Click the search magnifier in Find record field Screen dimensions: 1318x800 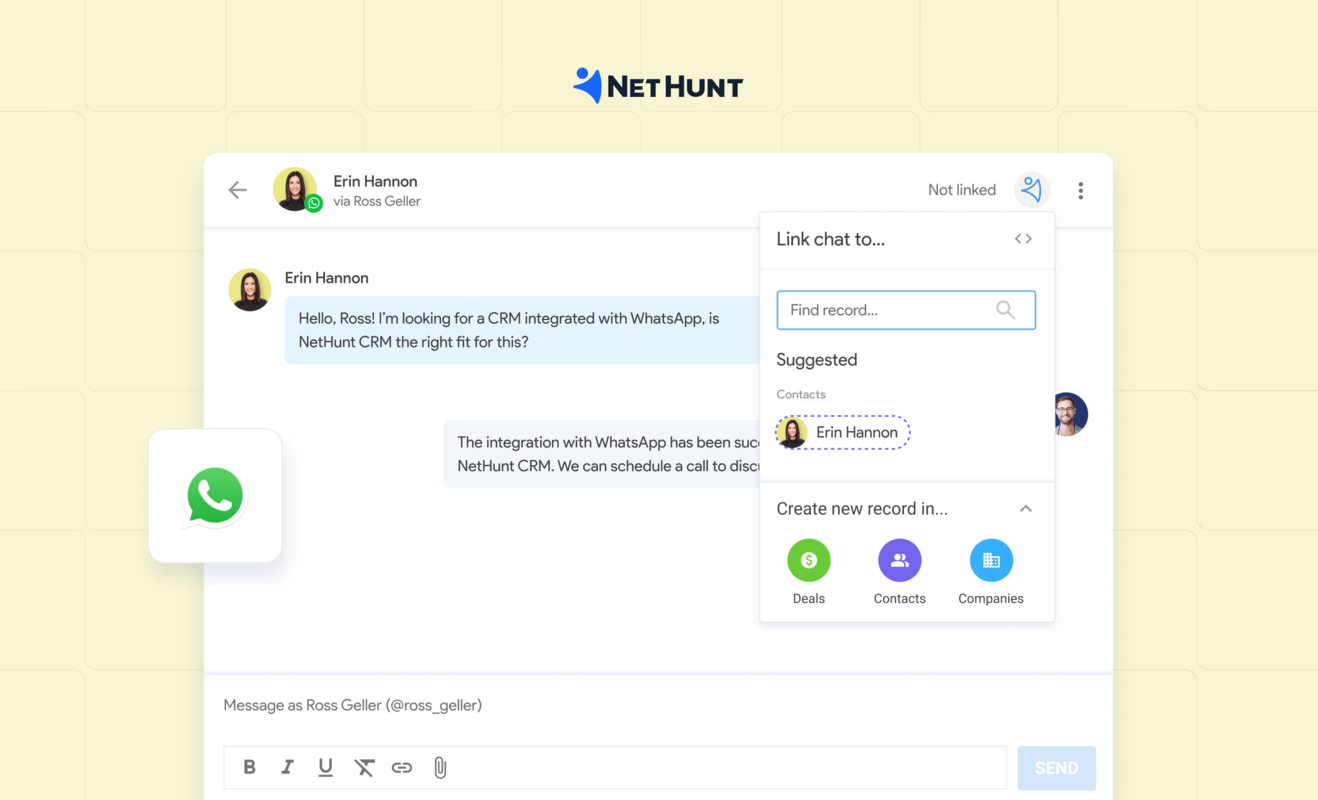coord(1005,310)
